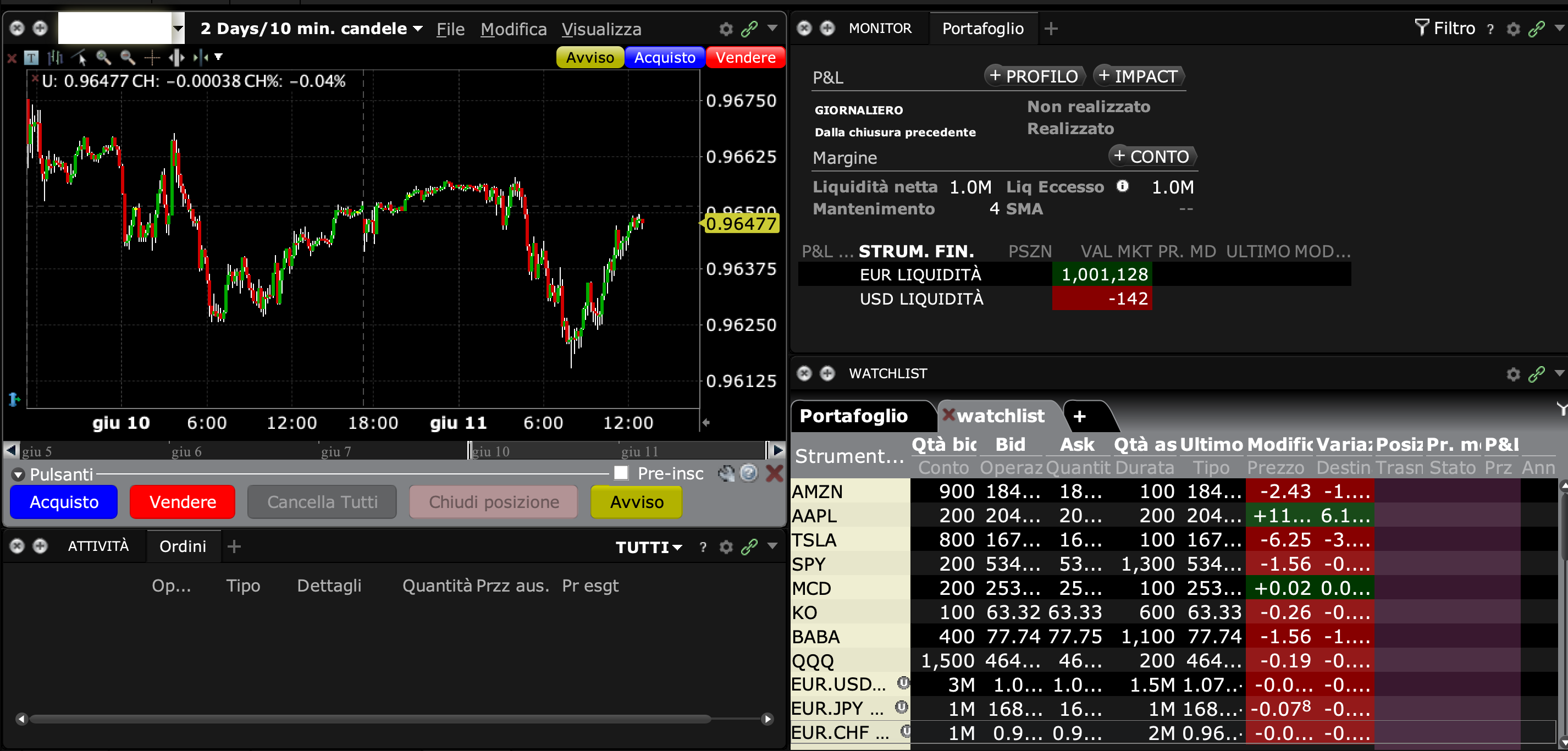Viewport: 1568px width, 751px height.
Task: Click the zoom in magnifier on chart toolbar
Action: pos(103,58)
